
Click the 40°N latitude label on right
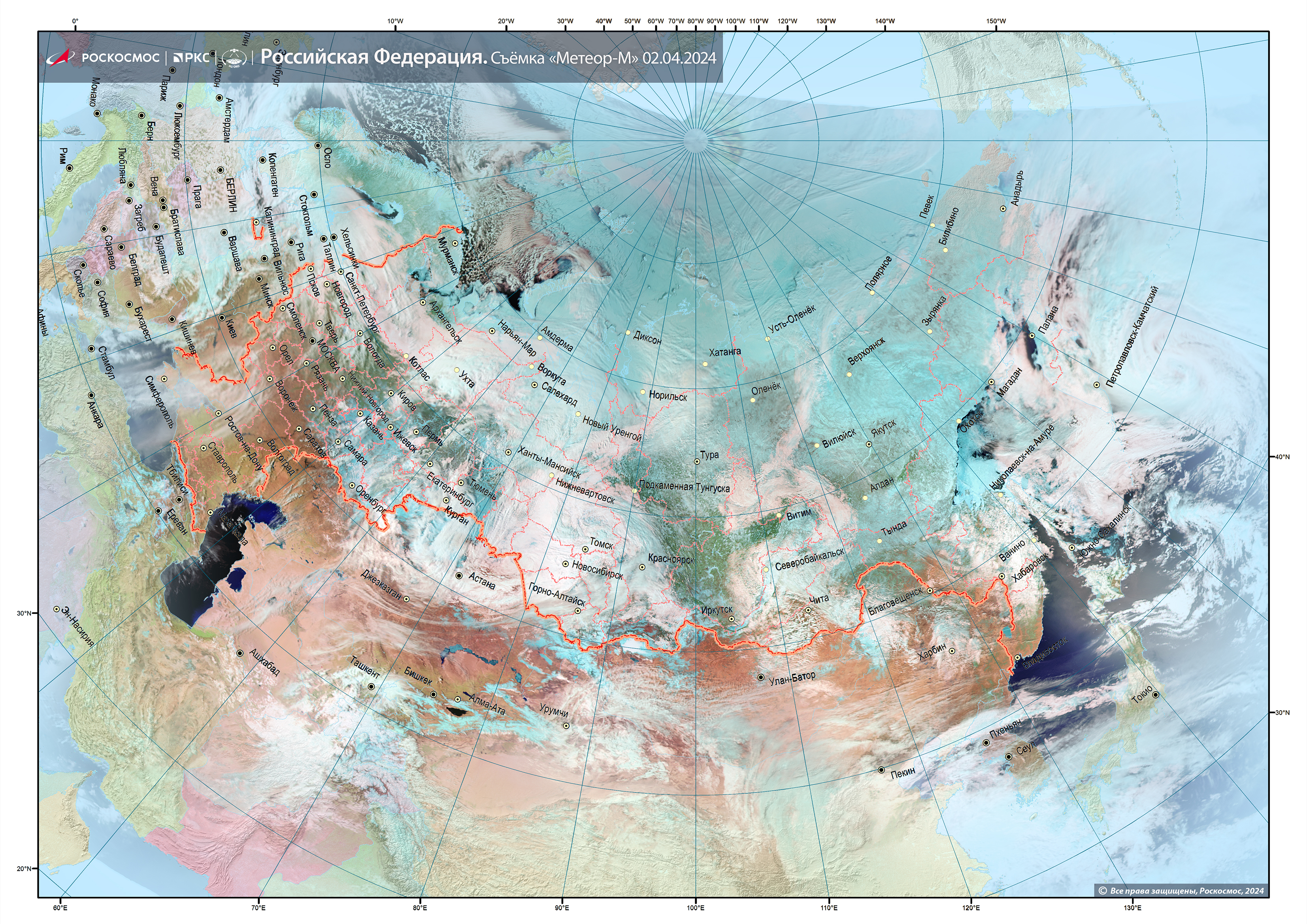(1282, 456)
